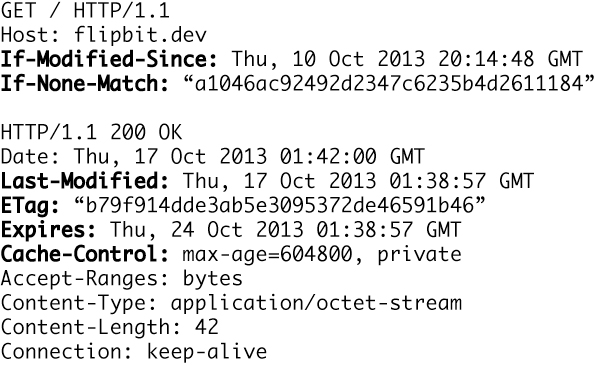
Task: Click the bold ETag header name
Action: pyautogui.click(x=30, y=206)
